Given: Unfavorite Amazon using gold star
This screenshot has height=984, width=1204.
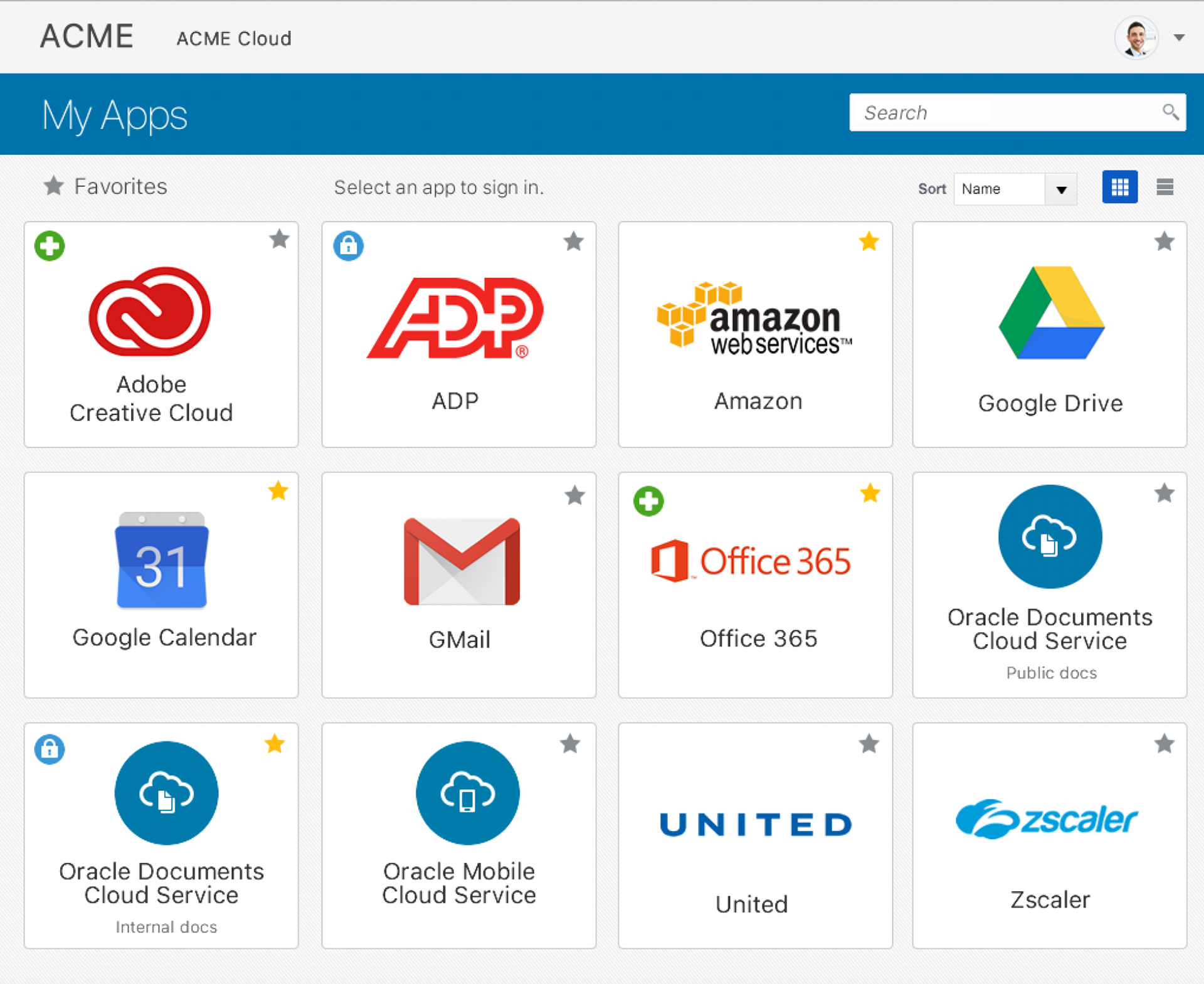Looking at the screenshot, I should point(869,241).
